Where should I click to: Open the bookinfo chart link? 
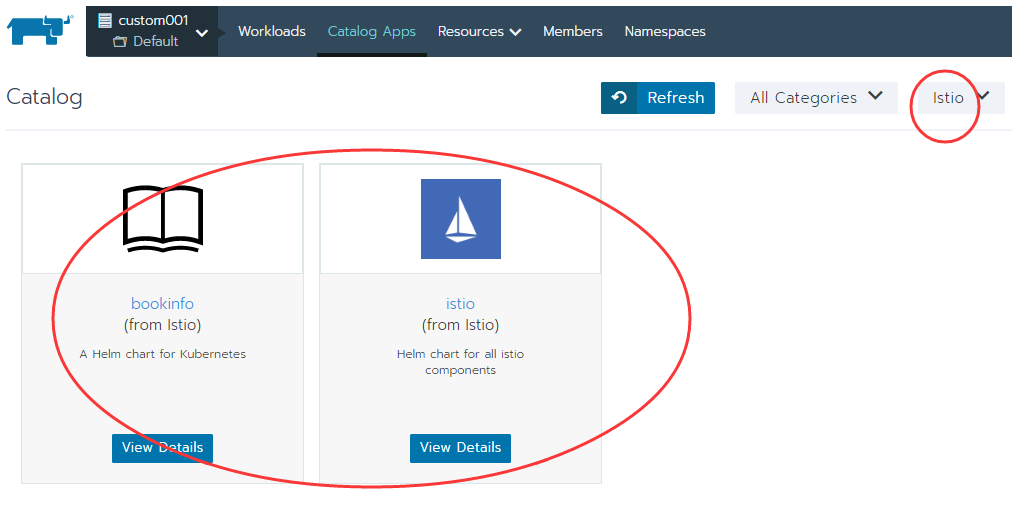point(163,303)
